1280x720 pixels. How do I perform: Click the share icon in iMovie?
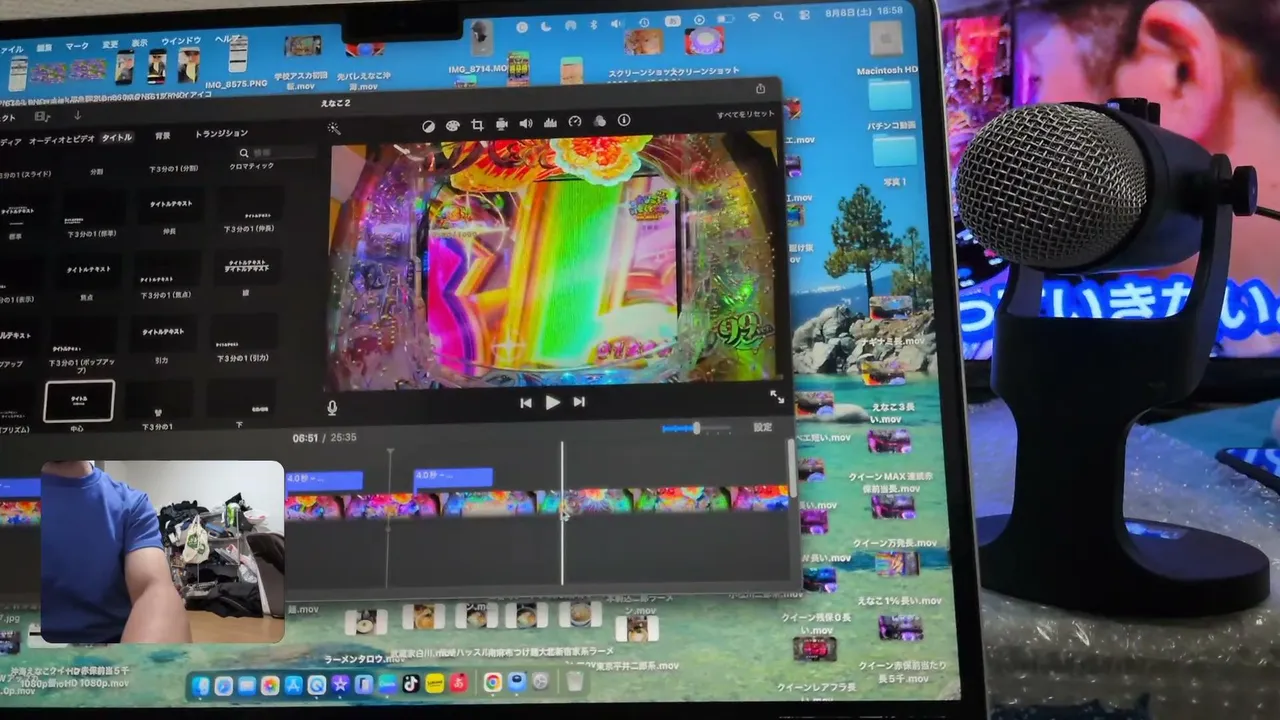[760, 88]
